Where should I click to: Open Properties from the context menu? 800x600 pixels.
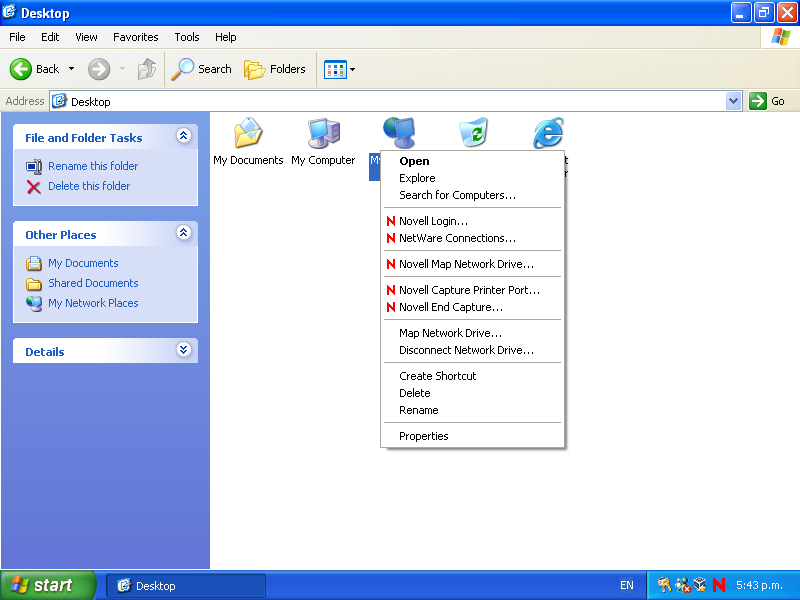tap(472, 436)
